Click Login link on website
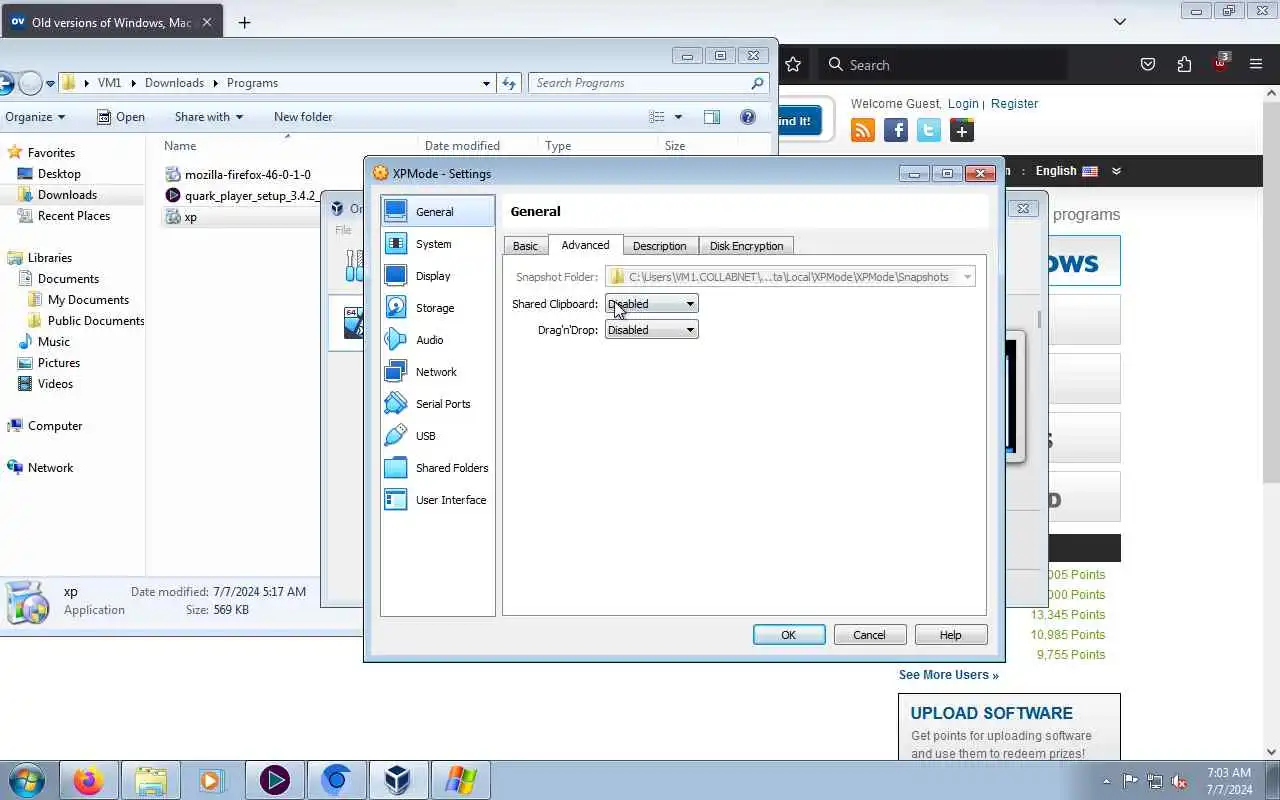 click(x=963, y=104)
